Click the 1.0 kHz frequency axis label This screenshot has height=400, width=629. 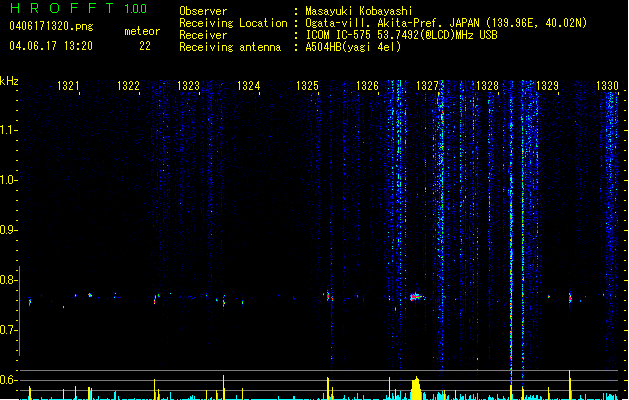pyautogui.click(x=8, y=180)
